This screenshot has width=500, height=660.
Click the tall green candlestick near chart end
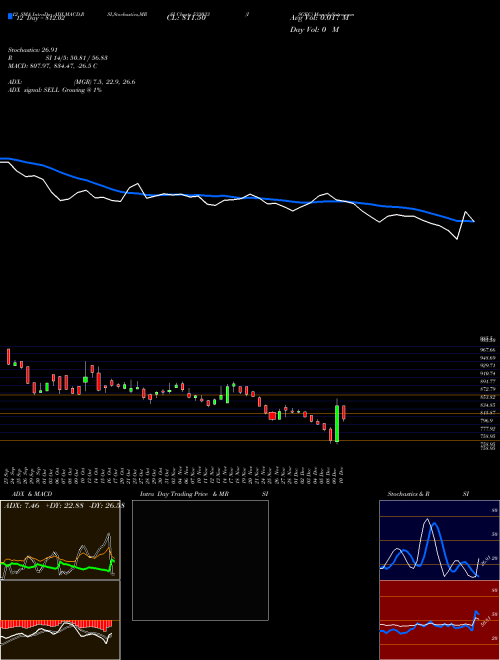pyautogui.click(x=337, y=423)
